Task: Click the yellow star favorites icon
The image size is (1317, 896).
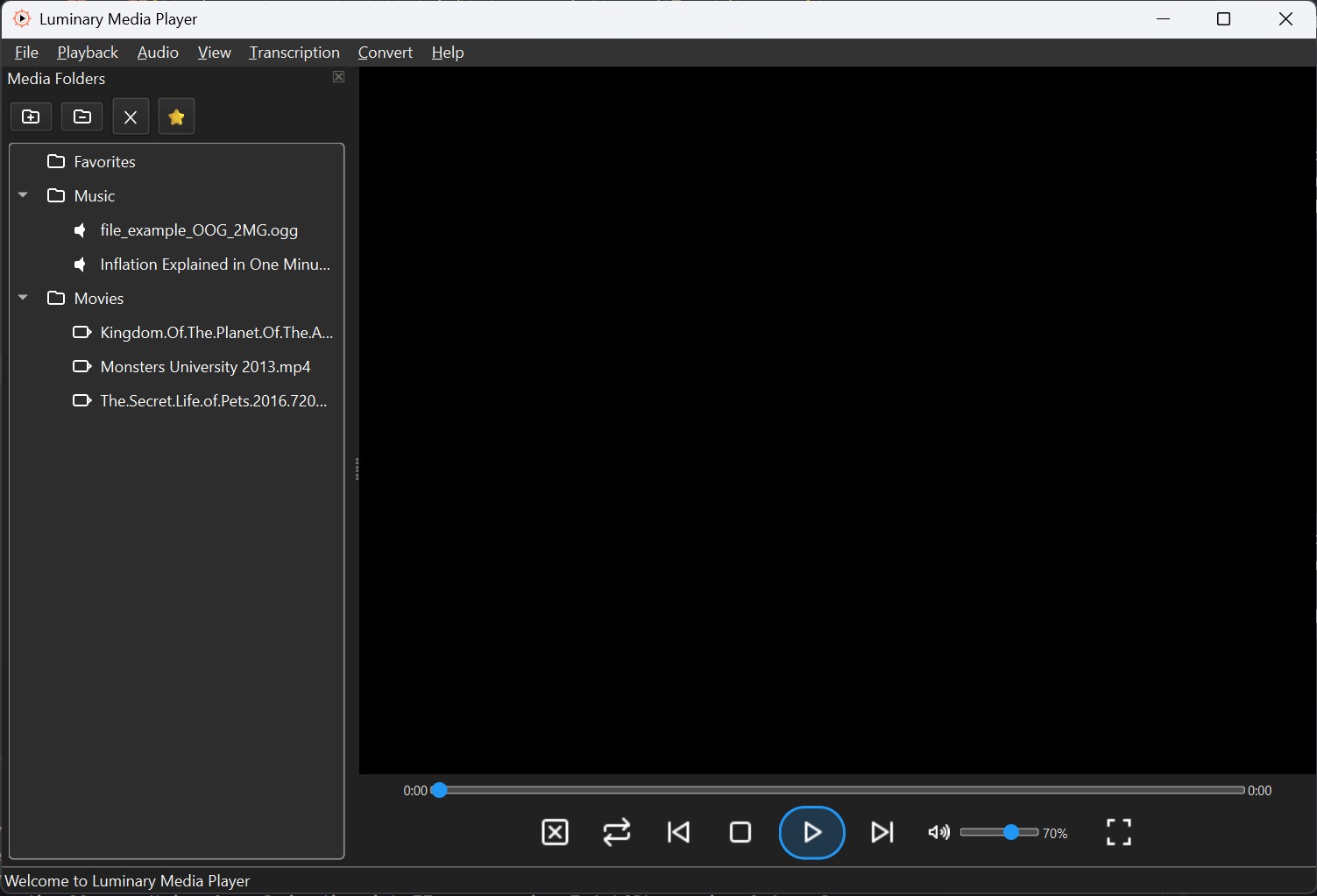Action: [176, 116]
